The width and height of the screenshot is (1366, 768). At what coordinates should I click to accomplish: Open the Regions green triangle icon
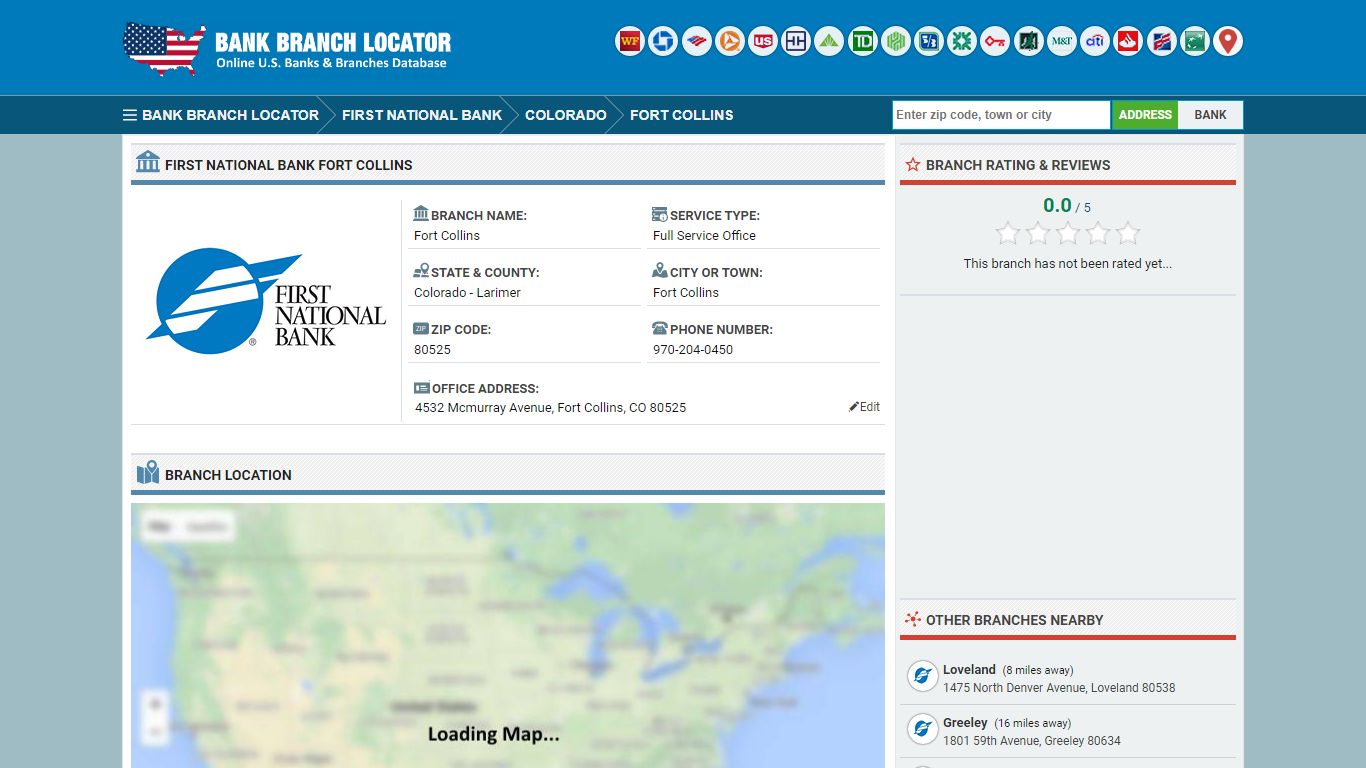click(829, 41)
